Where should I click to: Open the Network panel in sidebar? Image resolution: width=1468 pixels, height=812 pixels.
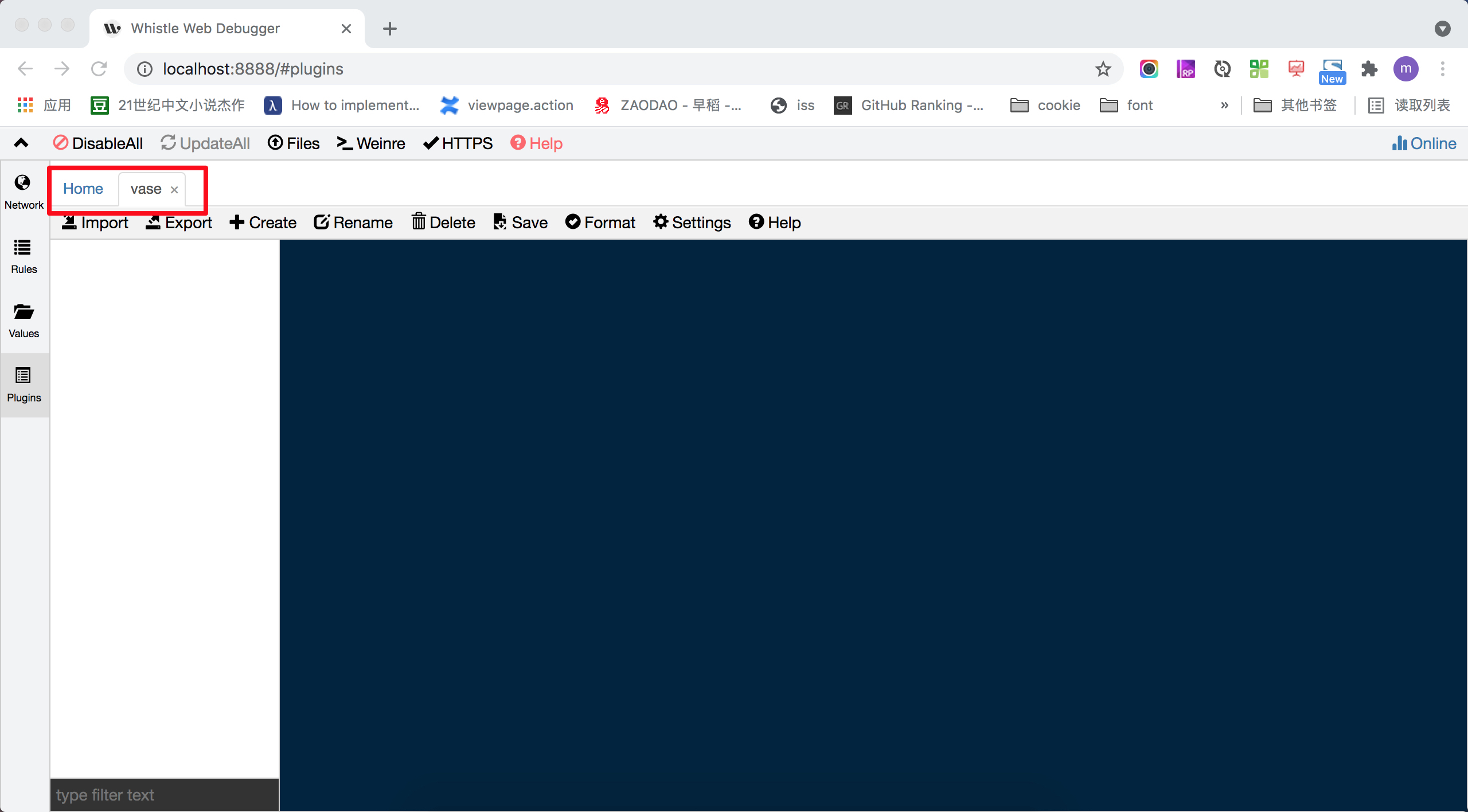pos(24,192)
